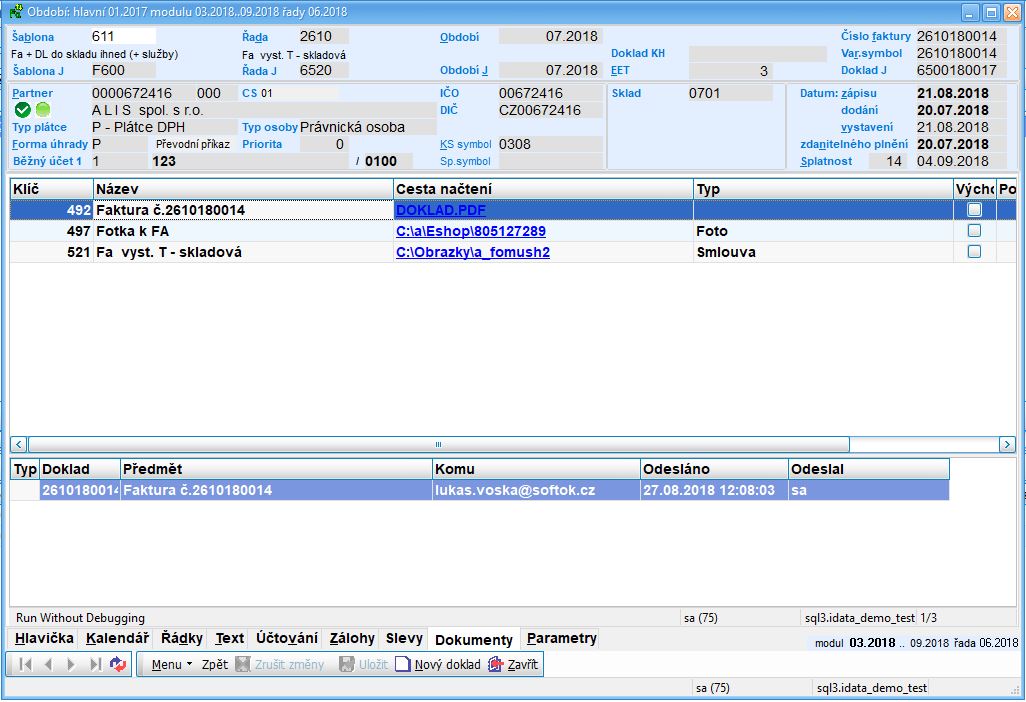Click the sent timestamp 27.08.2018 12:08:03 cell
This screenshot has height=702, width=1026.
(714, 490)
